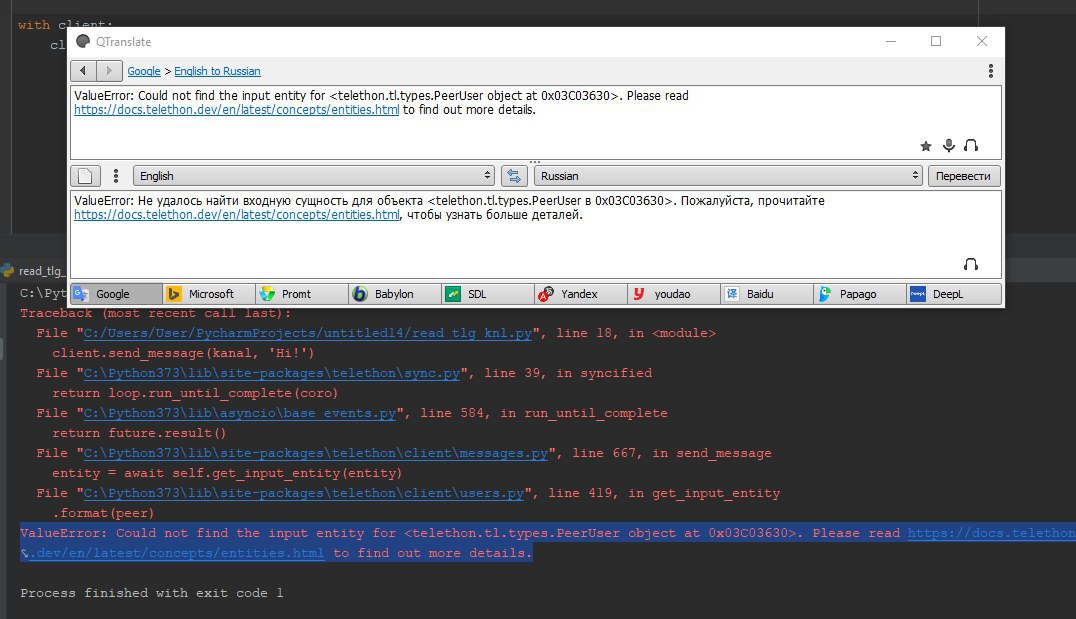Listen to the Russian translation with the headphones icon
1076x619 pixels.
click(x=970, y=264)
